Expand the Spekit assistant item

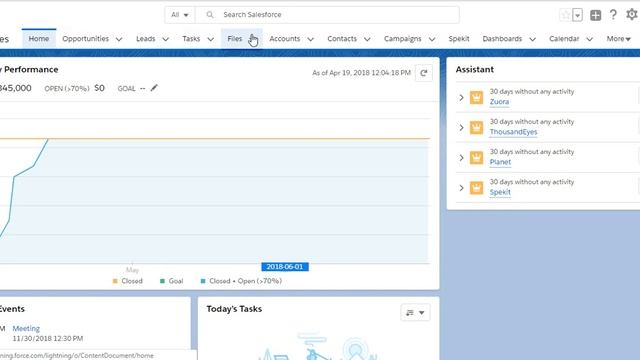tap(461, 188)
